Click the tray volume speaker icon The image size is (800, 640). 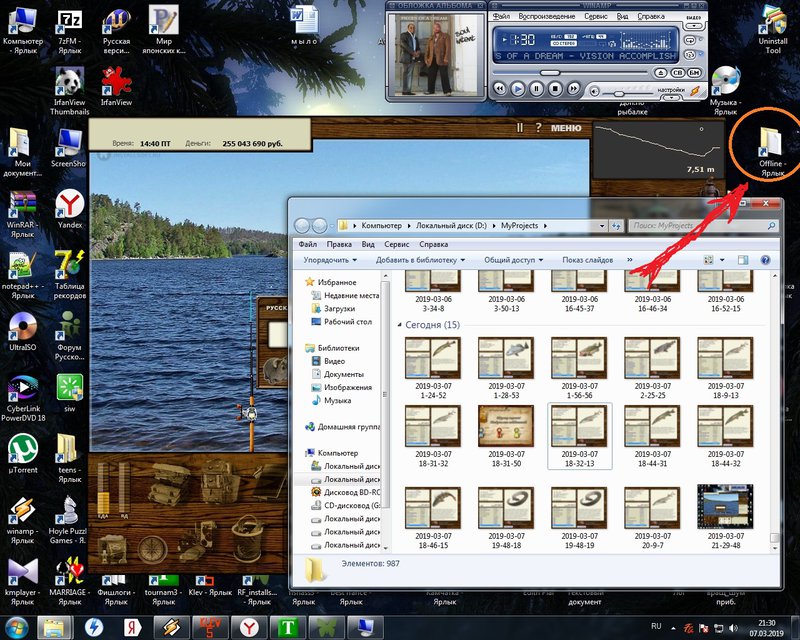733,628
